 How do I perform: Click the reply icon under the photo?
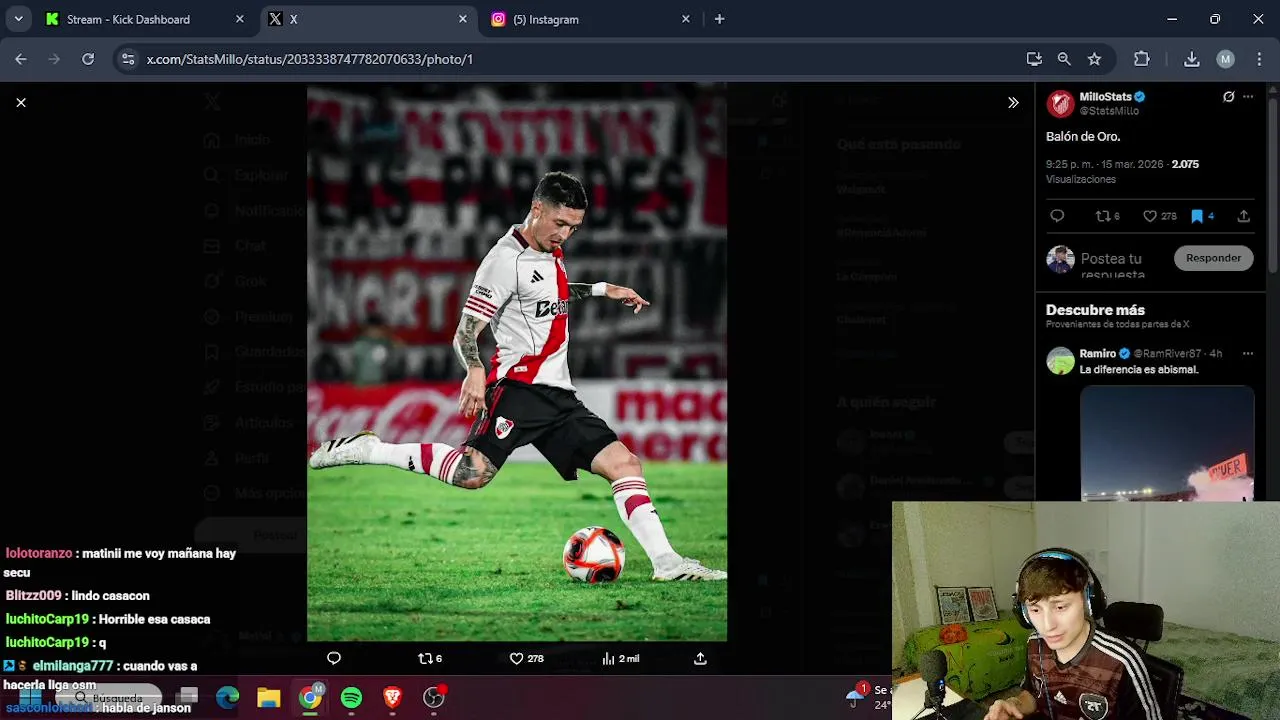tap(334, 658)
